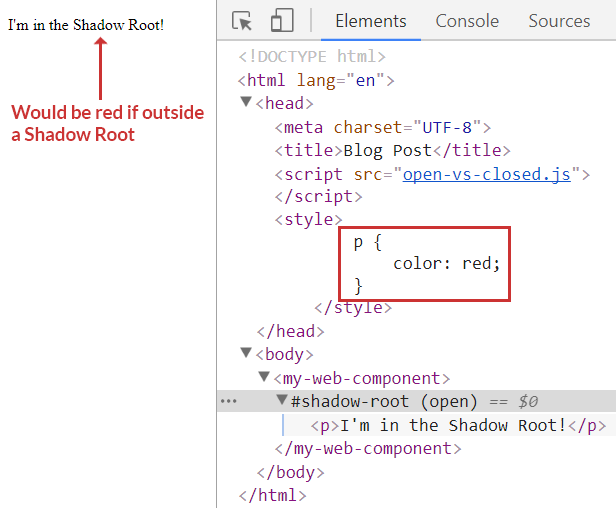Click the title Blog Post element

(392, 151)
